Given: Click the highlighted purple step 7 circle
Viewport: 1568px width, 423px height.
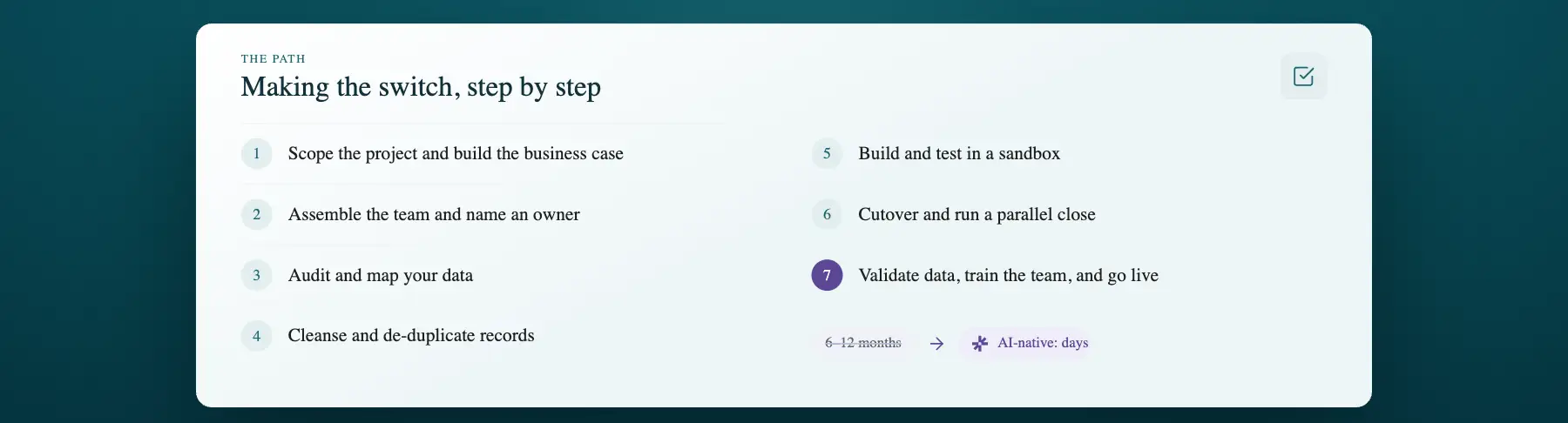Looking at the screenshot, I should point(827,275).
